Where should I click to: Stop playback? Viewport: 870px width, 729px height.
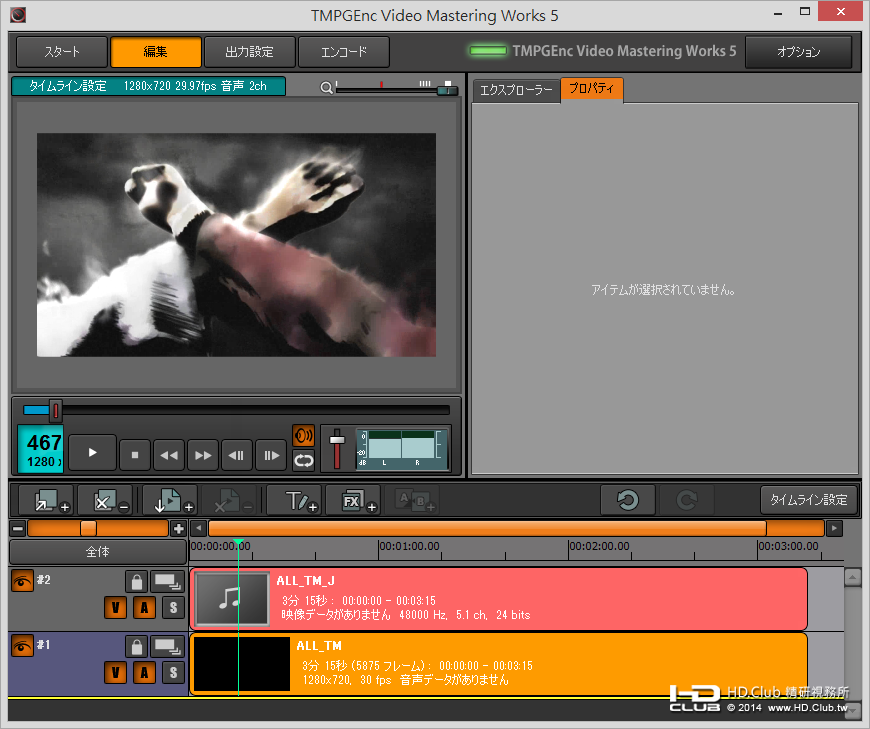(135, 455)
